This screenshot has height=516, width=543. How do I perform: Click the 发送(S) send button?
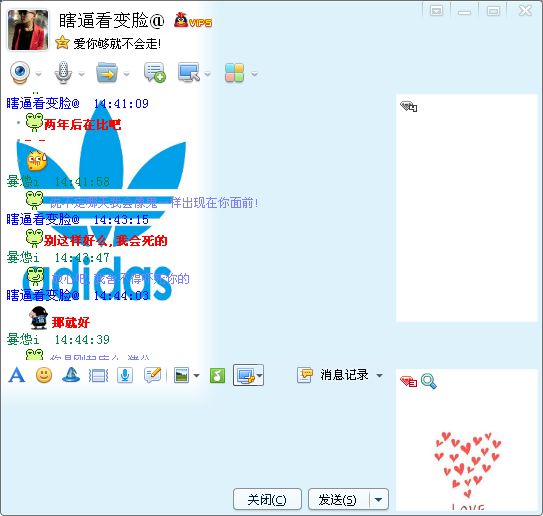(x=339, y=499)
